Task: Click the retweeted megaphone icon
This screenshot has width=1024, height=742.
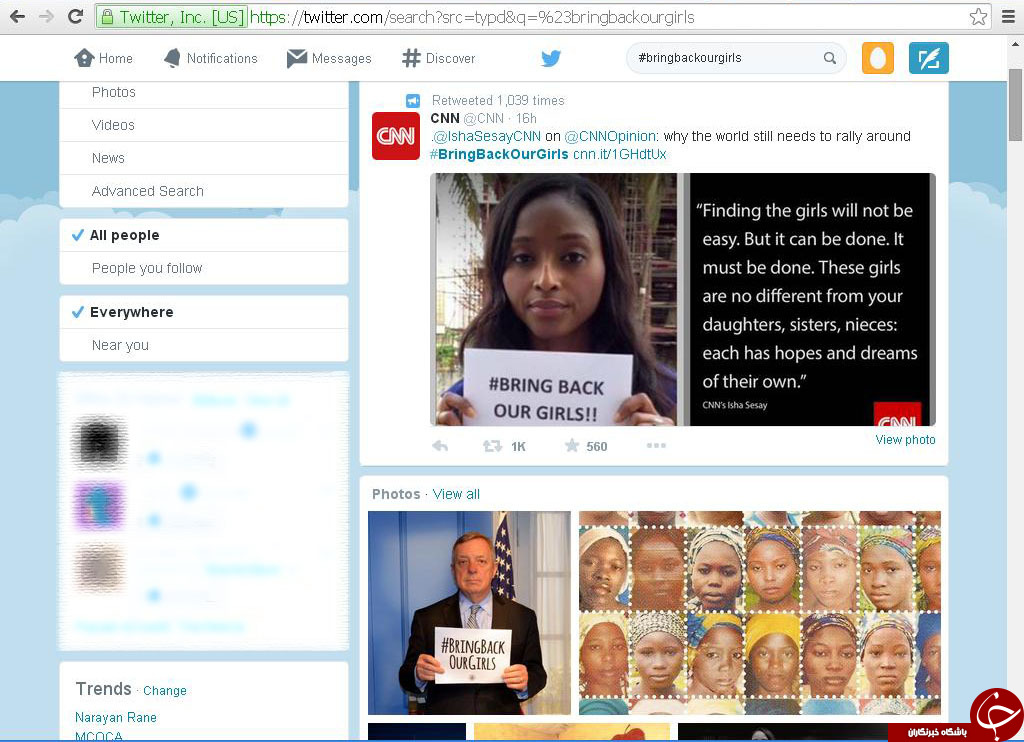Action: (413, 101)
